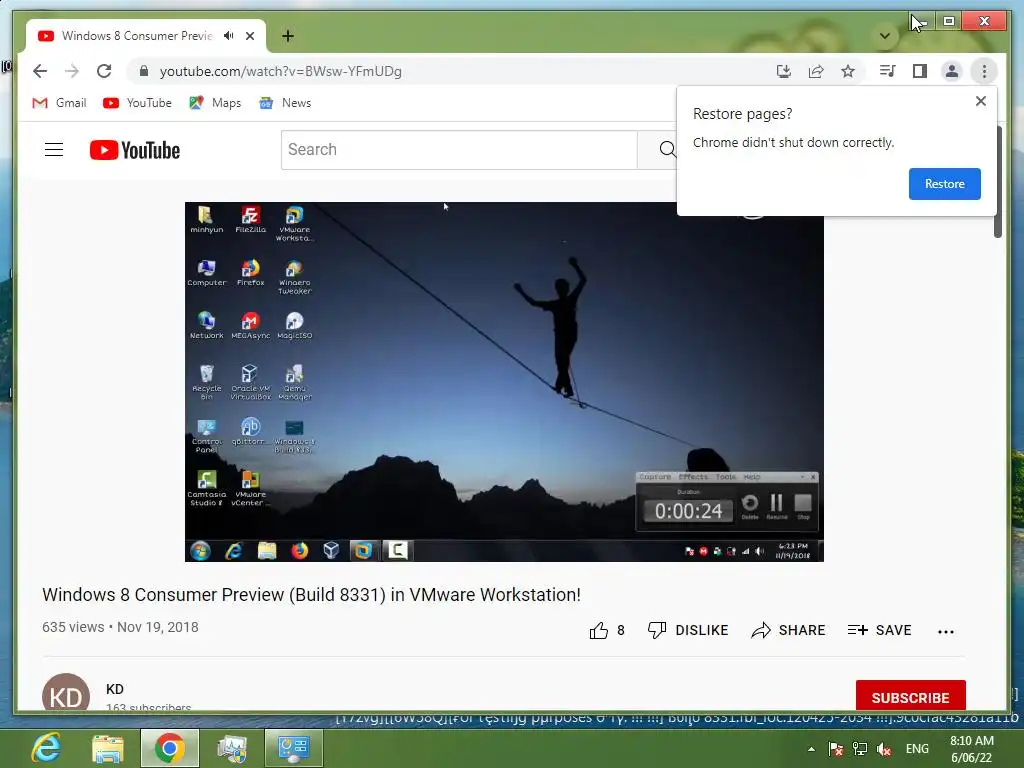Image resolution: width=1024 pixels, height=768 pixels.
Task: Click the ENG language indicator
Action: pyautogui.click(x=917, y=749)
